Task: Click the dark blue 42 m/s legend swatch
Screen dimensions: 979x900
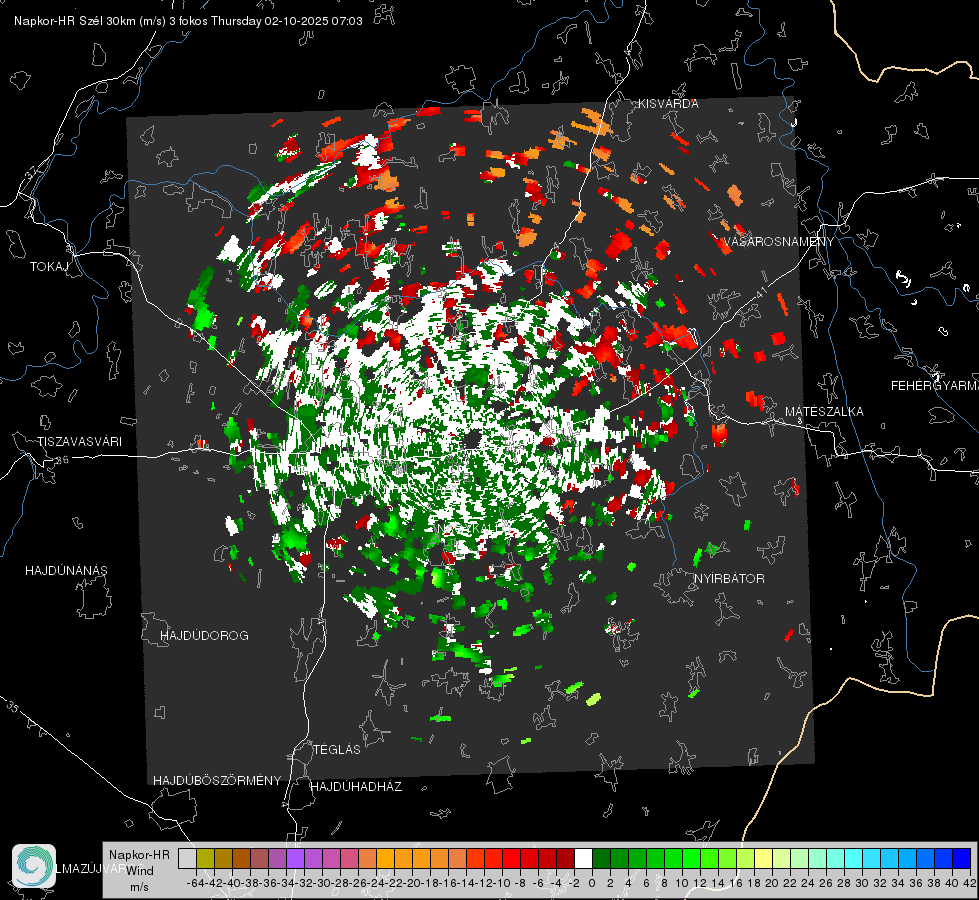Action: coord(962,858)
